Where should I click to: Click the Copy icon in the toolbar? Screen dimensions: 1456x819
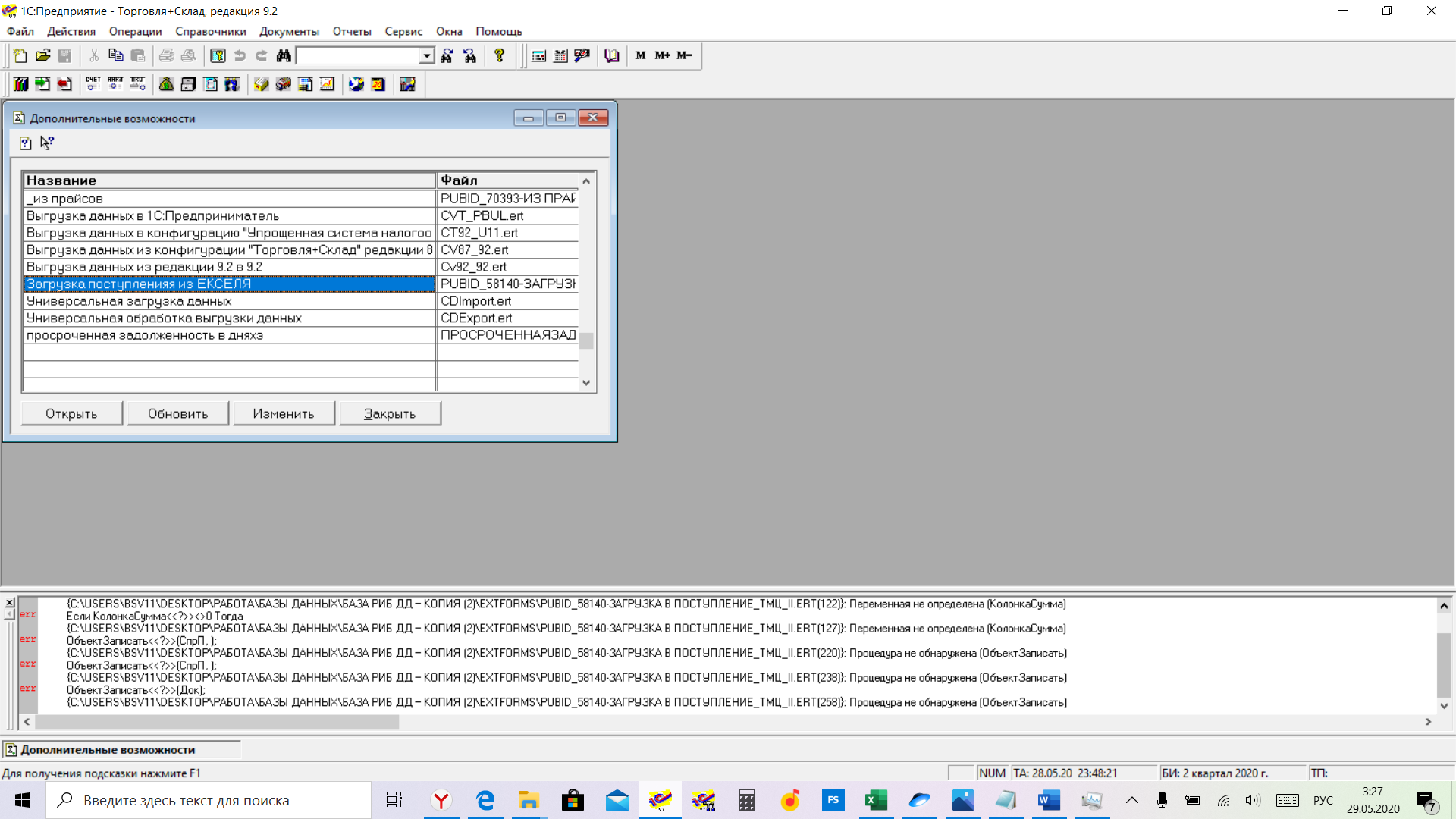tap(116, 55)
